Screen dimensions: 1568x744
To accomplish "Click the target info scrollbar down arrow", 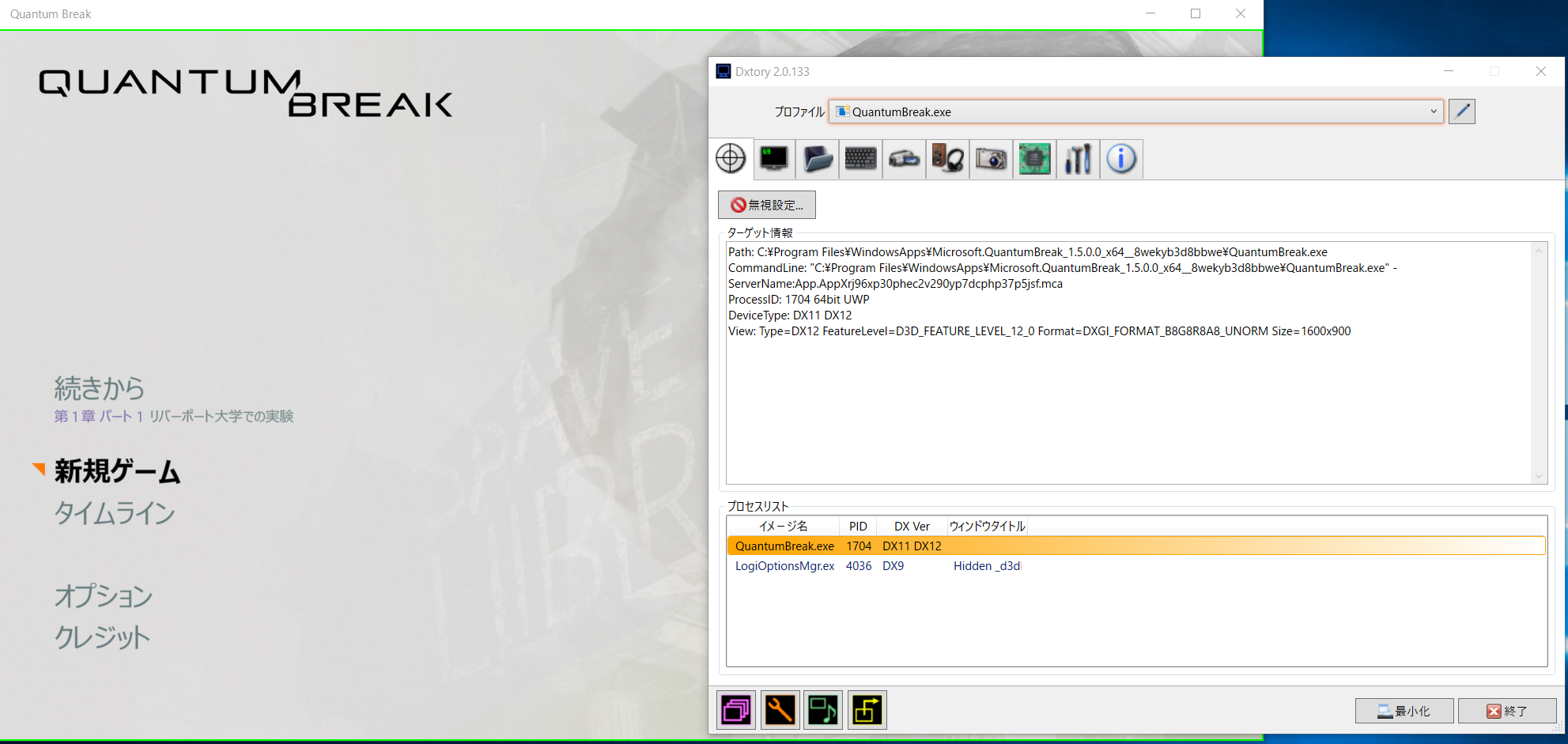I will coord(1539,476).
